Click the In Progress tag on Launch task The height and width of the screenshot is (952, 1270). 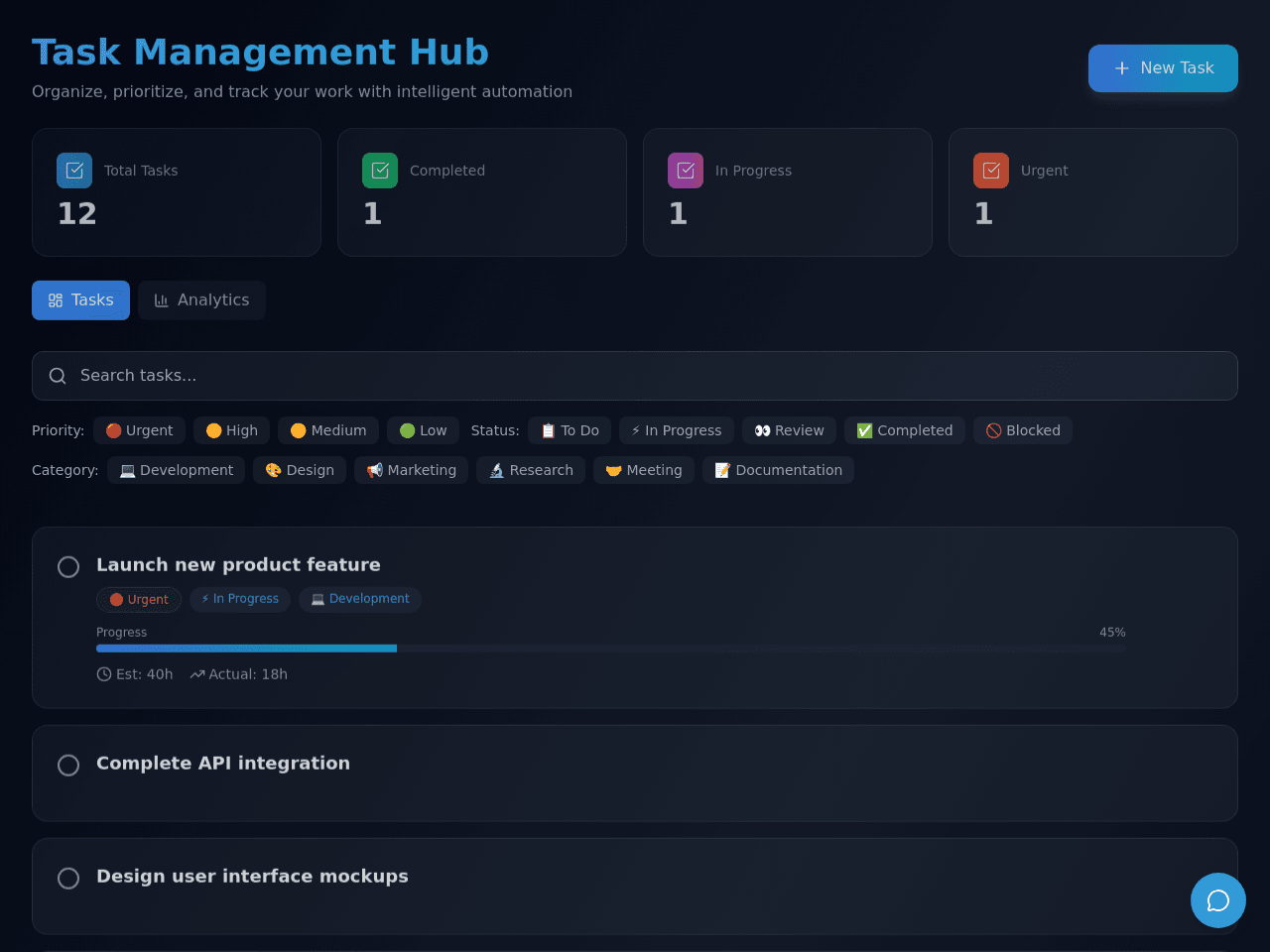pyautogui.click(x=240, y=599)
